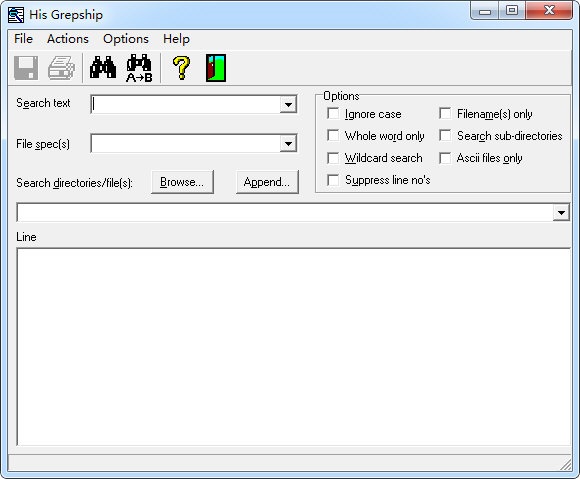The height and width of the screenshot is (479, 580).
Task: Enable the Ignore case checkbox
Action: click(x=333, y=114)
